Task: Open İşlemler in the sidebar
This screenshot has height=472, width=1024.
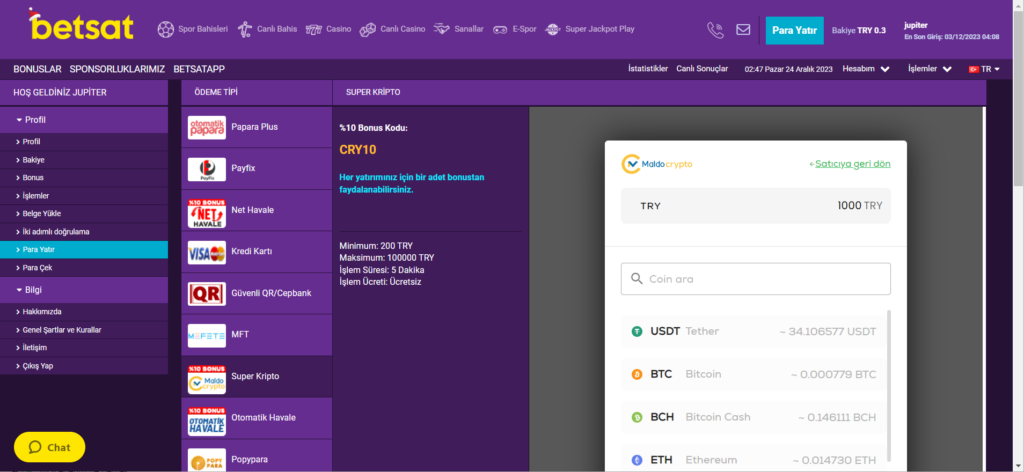Action: (84, 196)
